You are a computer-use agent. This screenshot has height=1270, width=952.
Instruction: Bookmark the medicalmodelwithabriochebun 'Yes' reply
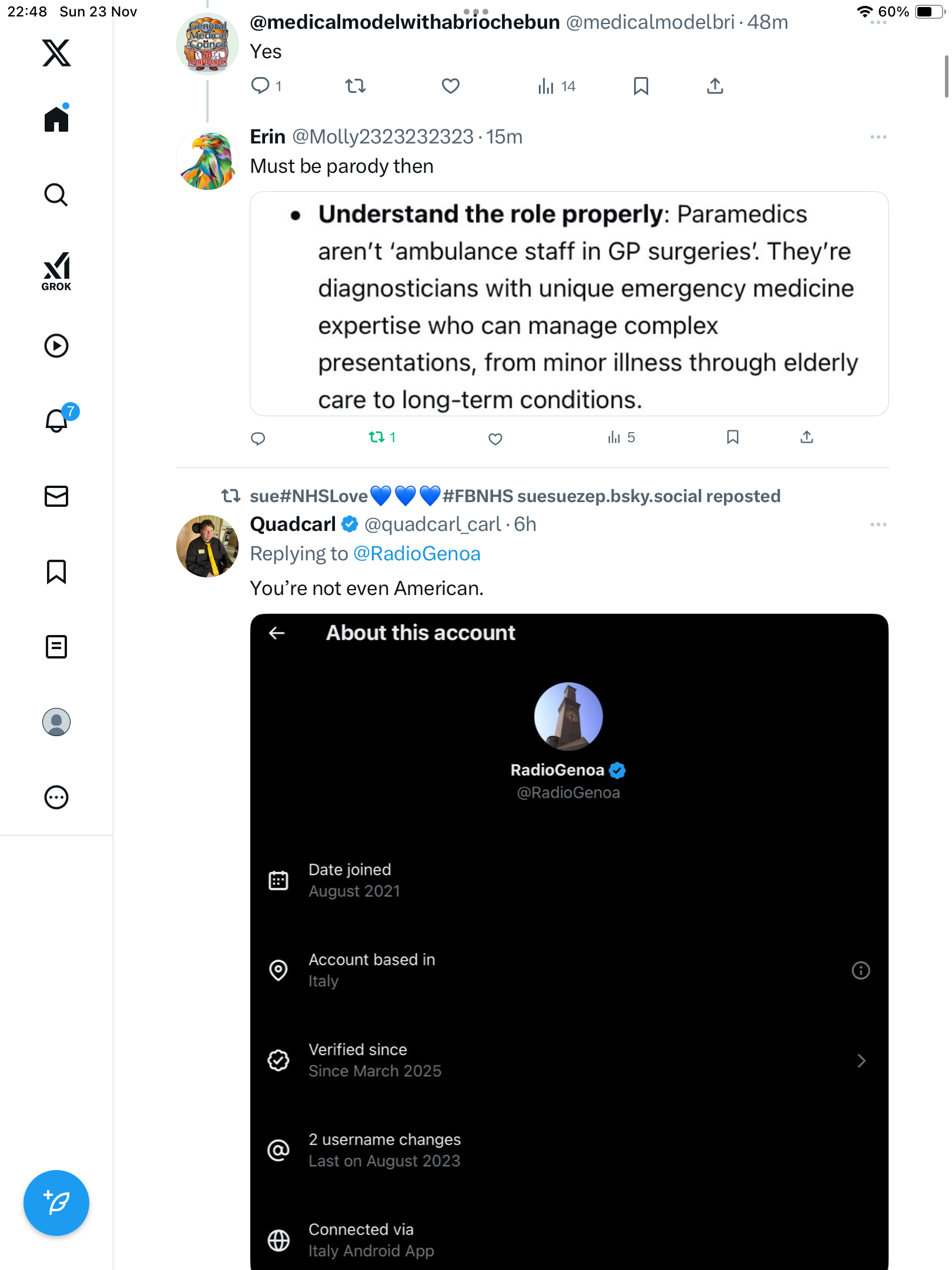(641, 86)
